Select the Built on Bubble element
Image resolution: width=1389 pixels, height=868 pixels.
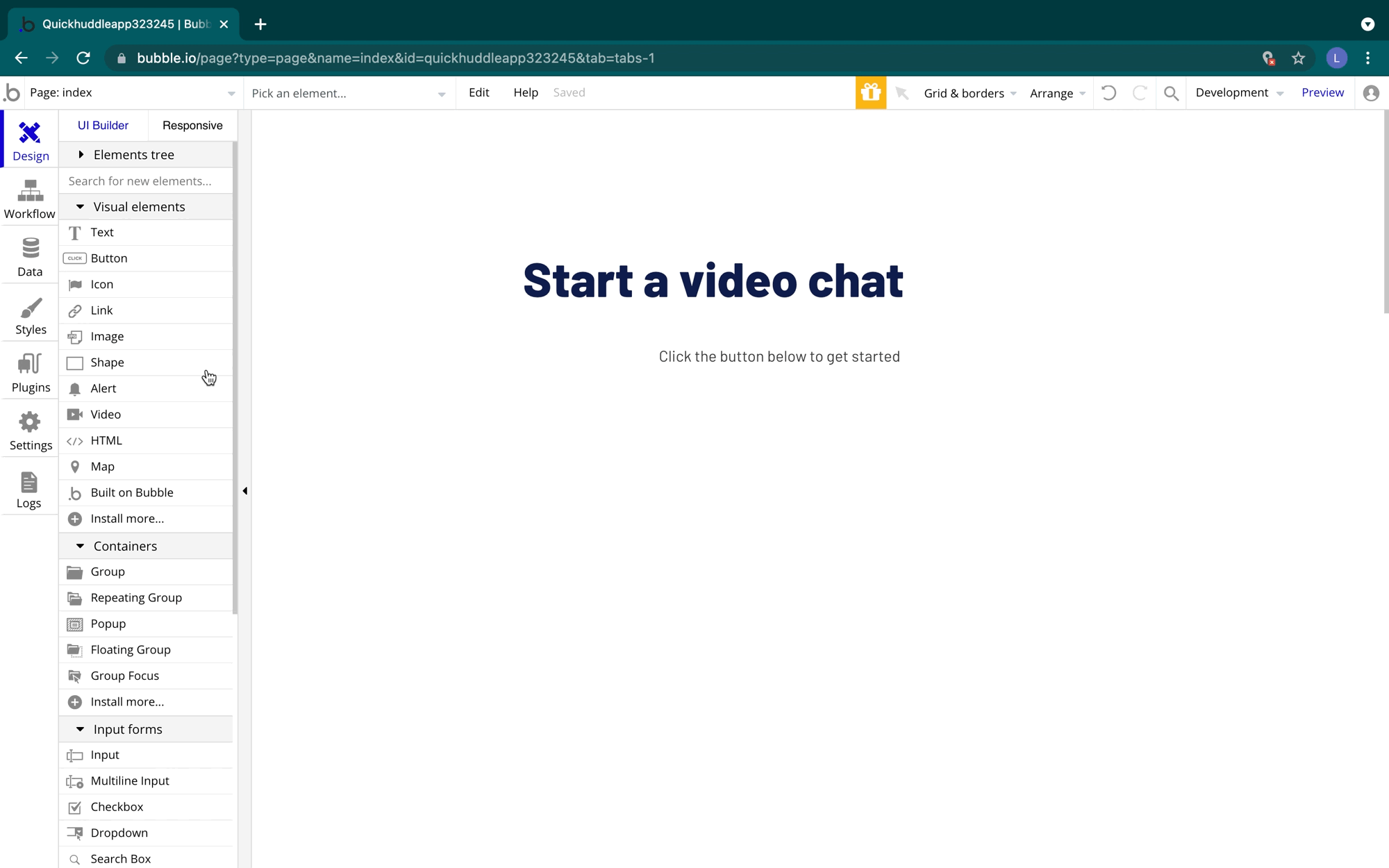coord(146,493)
